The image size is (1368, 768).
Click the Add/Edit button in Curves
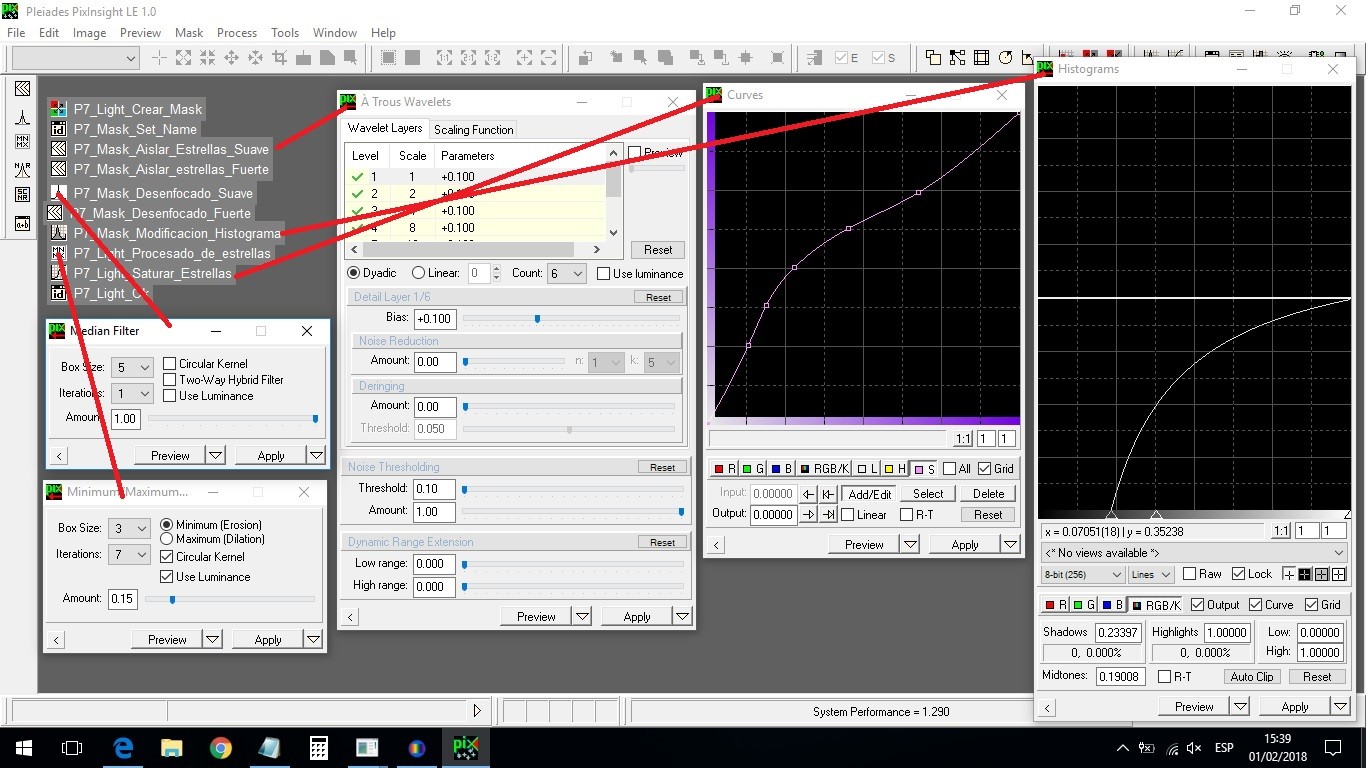[869, 494]
